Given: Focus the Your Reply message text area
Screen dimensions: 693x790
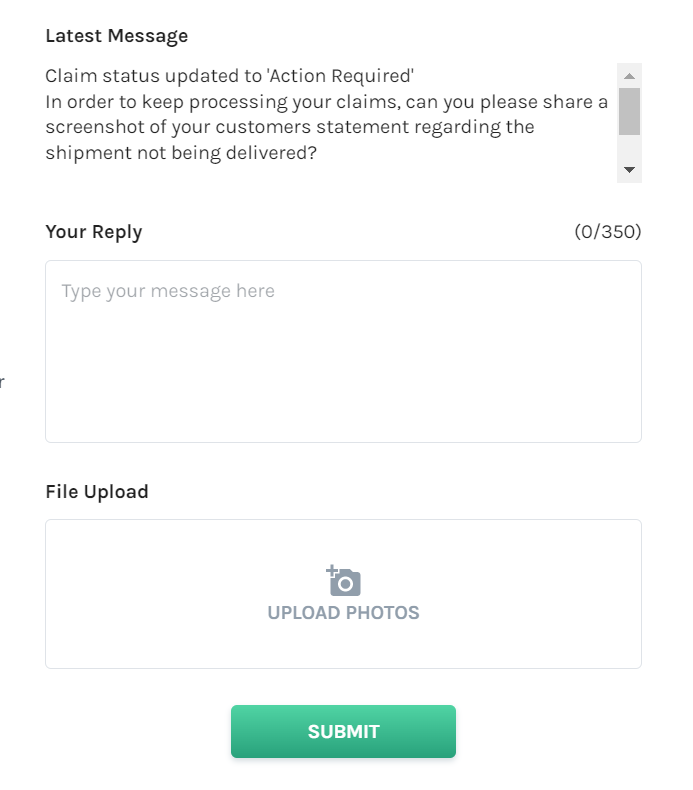Looking at the screenshot, I should click(343, 352).
